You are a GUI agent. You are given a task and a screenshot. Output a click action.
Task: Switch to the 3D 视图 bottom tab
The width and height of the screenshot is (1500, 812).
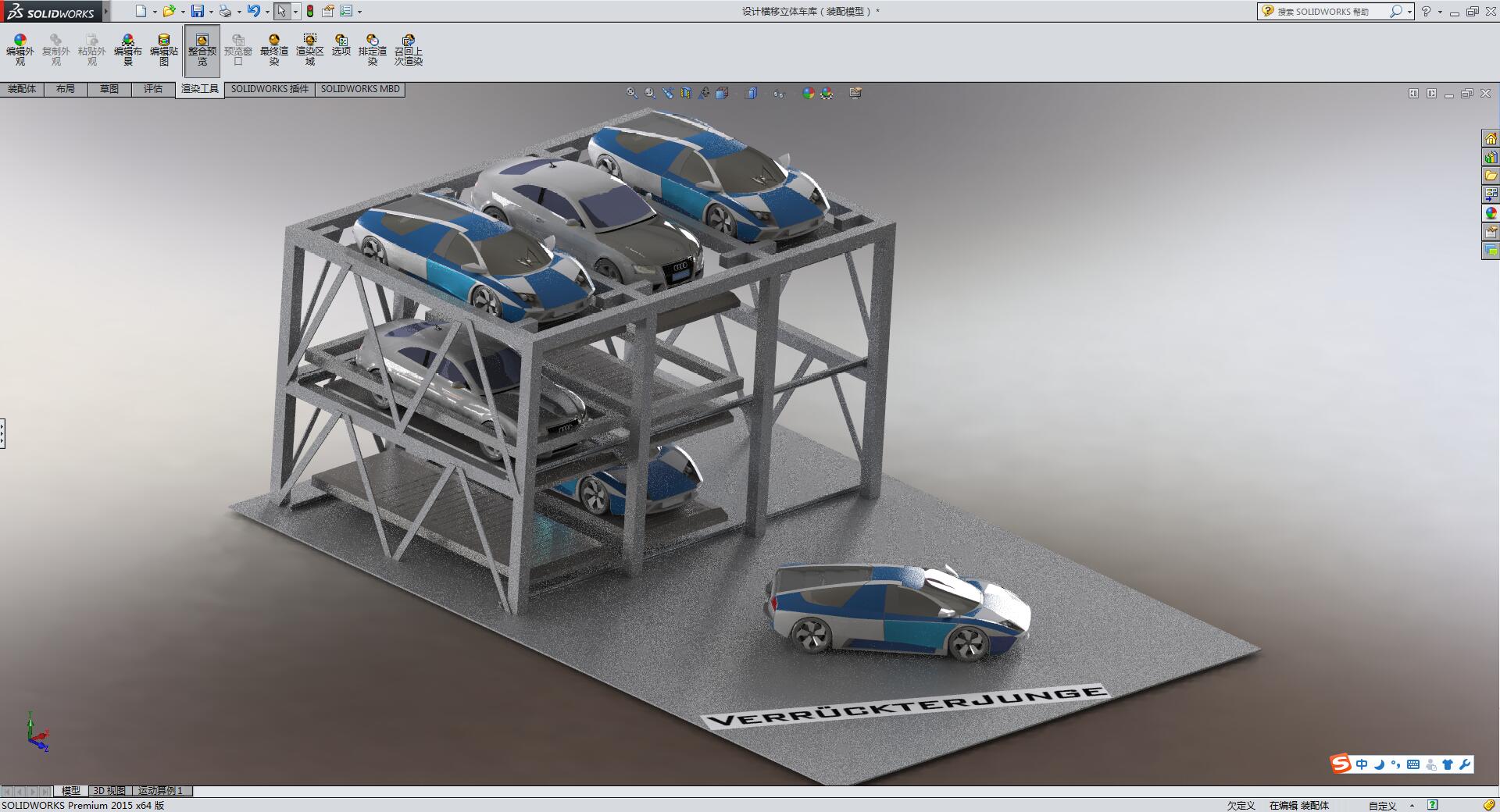tap(110, 791)
